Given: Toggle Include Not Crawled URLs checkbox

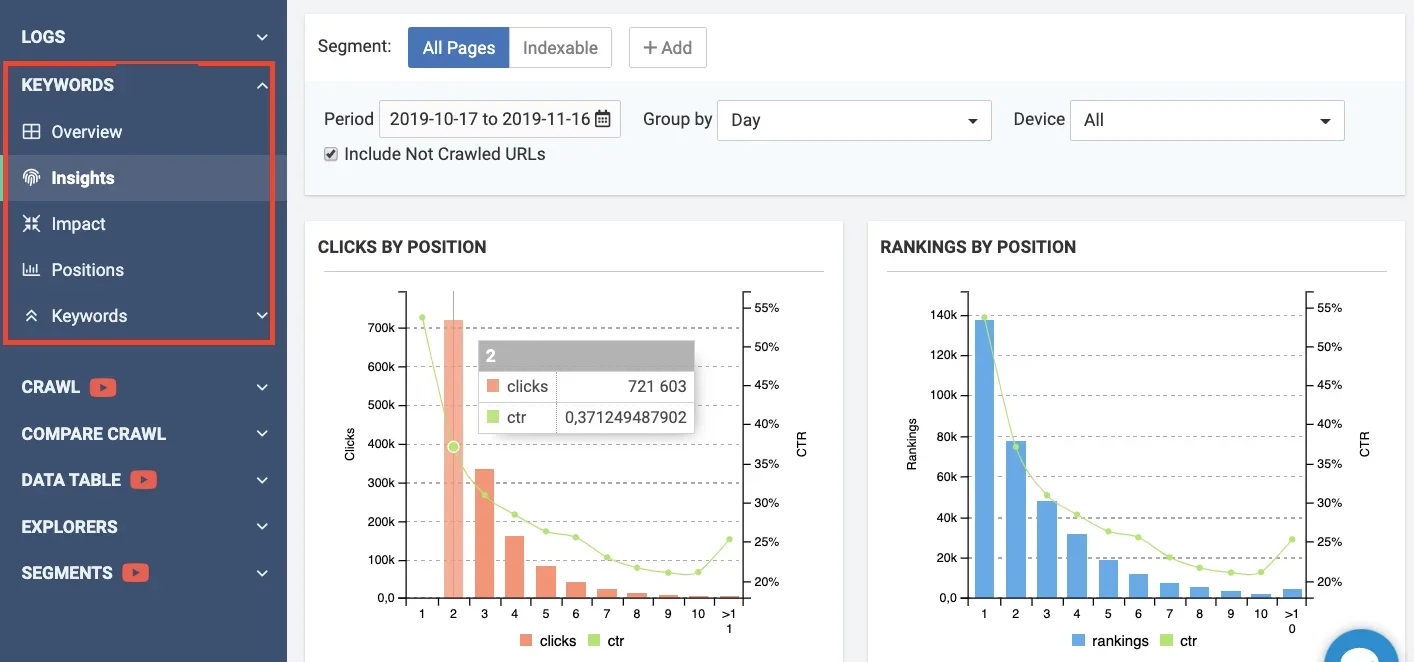Looking at the screenshot, I should [x=331, y=154].
